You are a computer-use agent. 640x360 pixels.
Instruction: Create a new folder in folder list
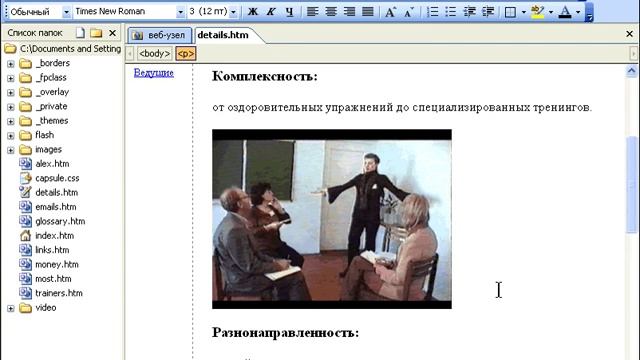point(96,33)
